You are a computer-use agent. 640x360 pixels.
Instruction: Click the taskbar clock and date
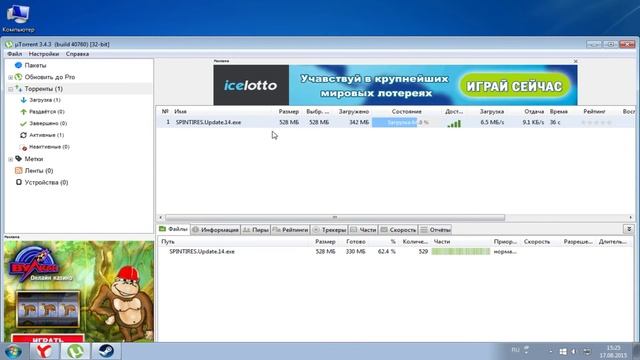[613, 351]
